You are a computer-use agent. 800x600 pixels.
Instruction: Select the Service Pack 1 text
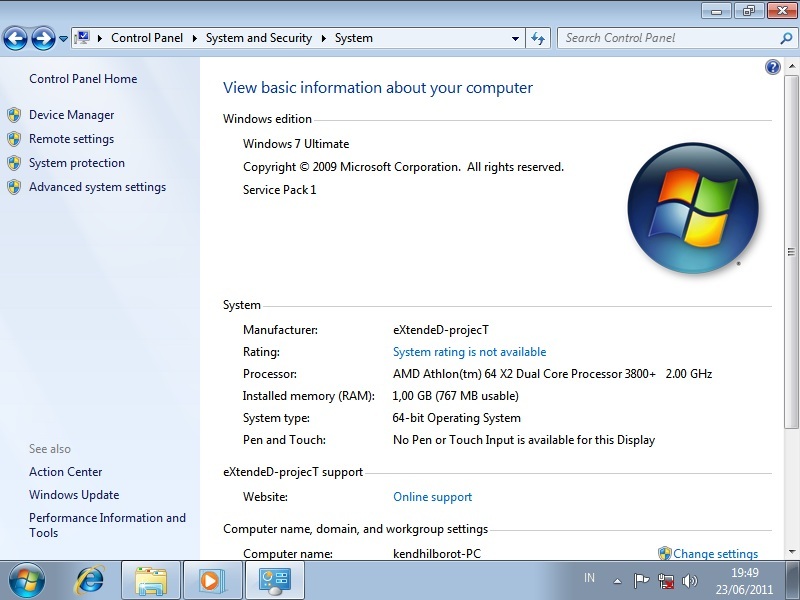[280, 190]
